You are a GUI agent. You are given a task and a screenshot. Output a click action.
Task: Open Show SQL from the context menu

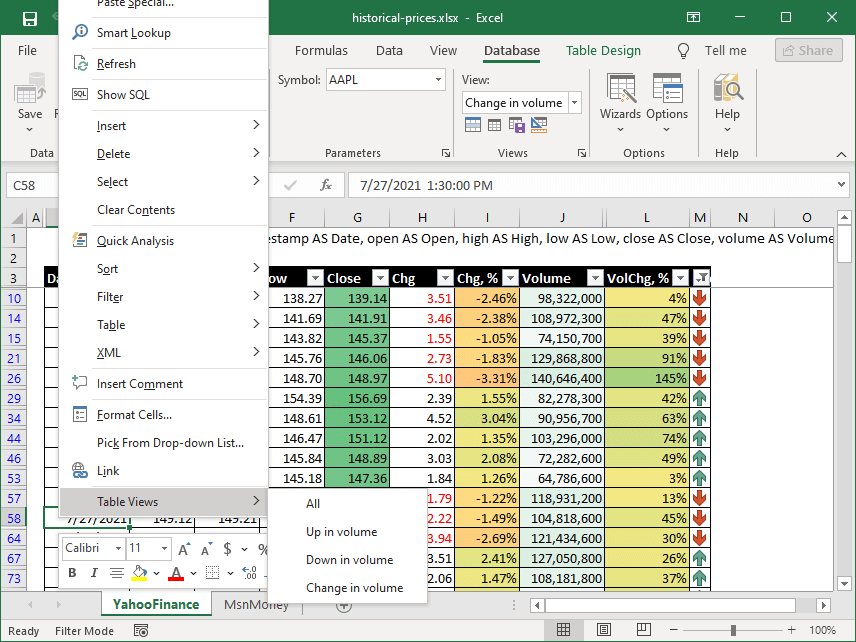[120, 95]
